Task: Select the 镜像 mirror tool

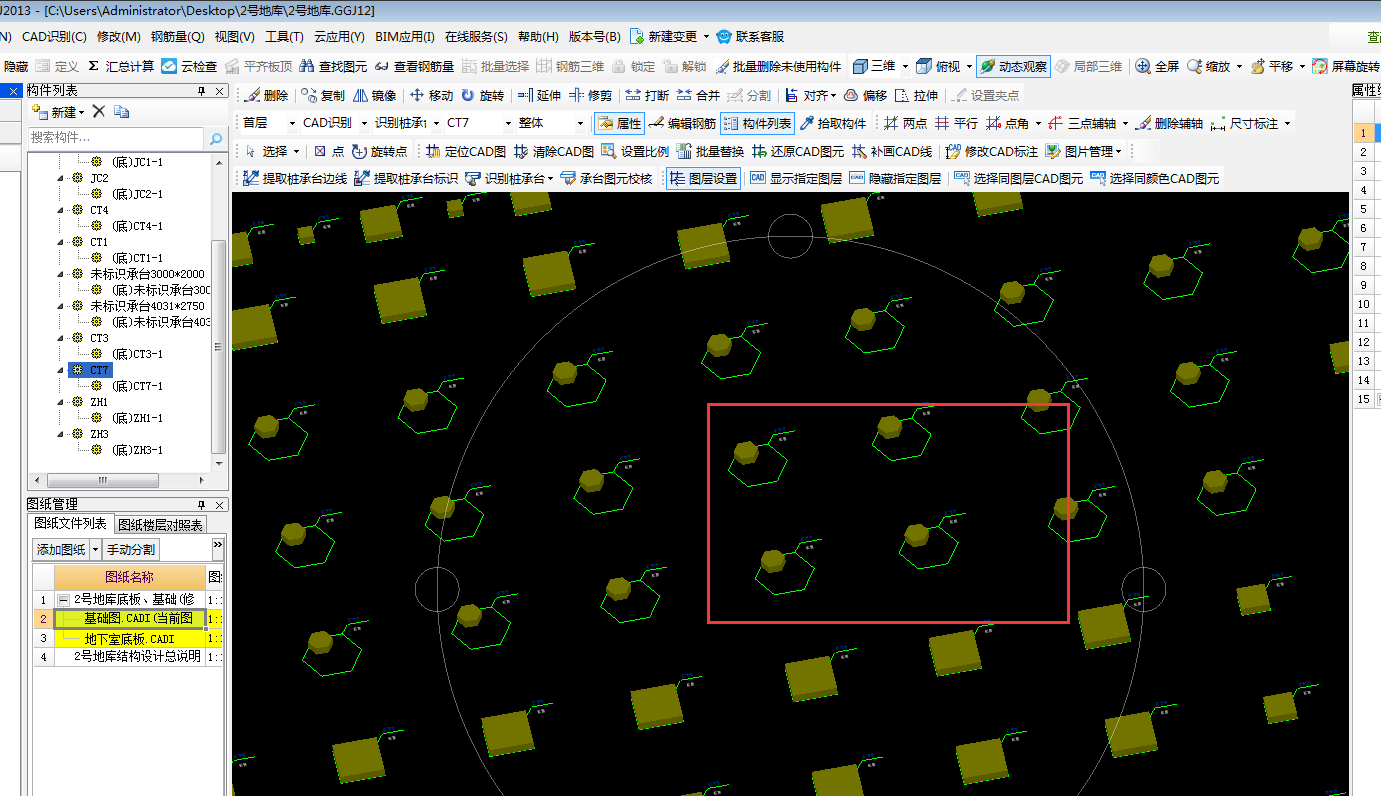Action: click(x=374, y=96)
